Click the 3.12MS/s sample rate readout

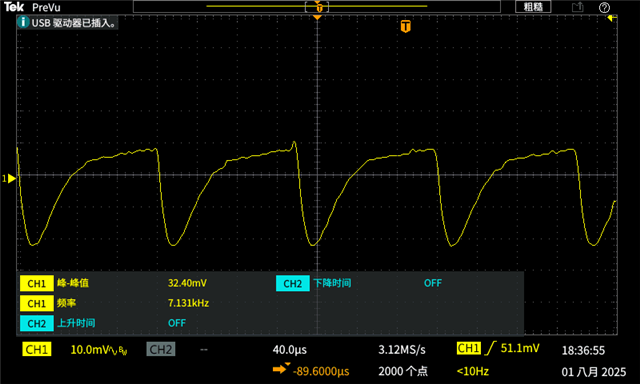pos(402,350)
